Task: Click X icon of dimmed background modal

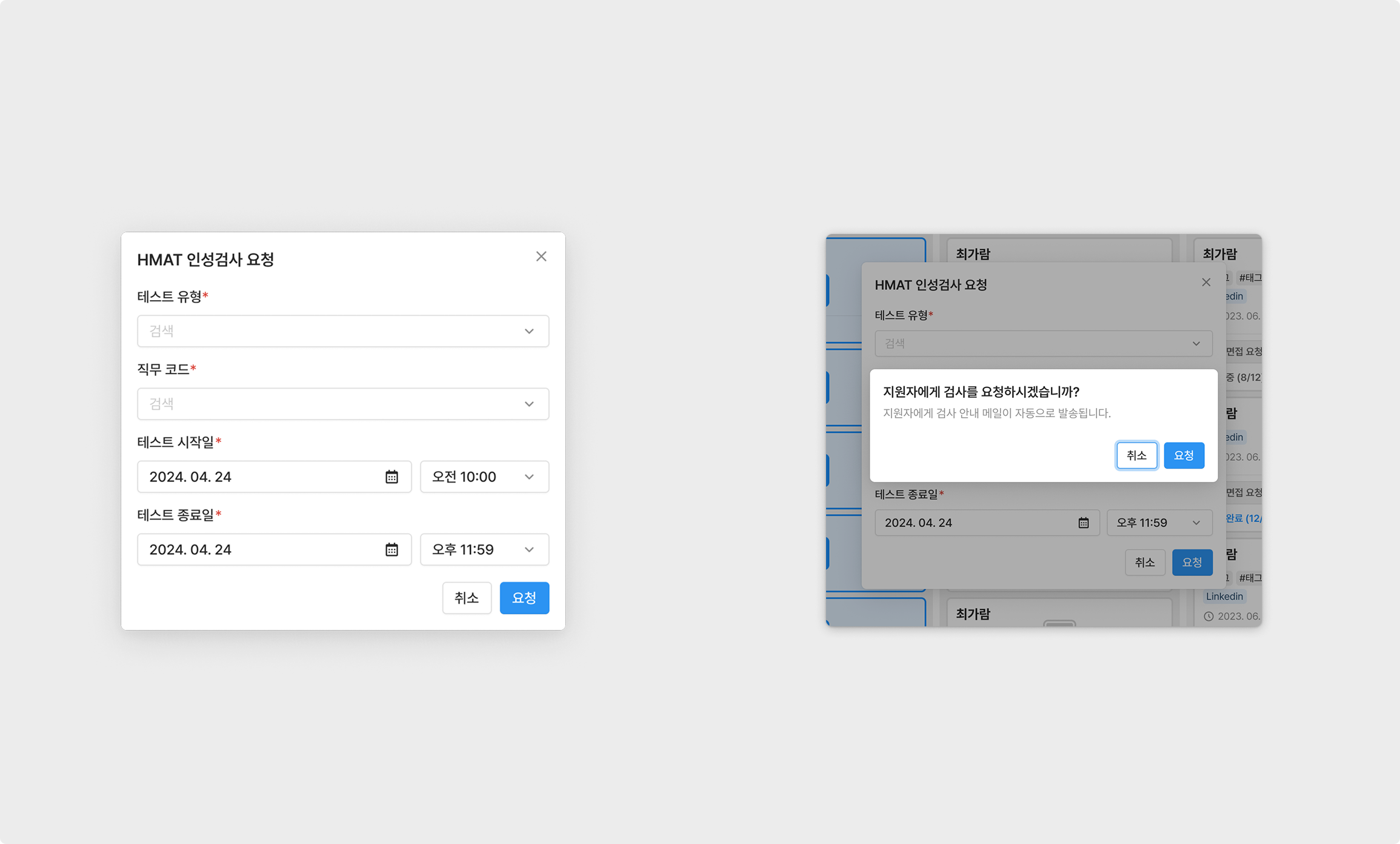Action: click(x=1206, y=283)
